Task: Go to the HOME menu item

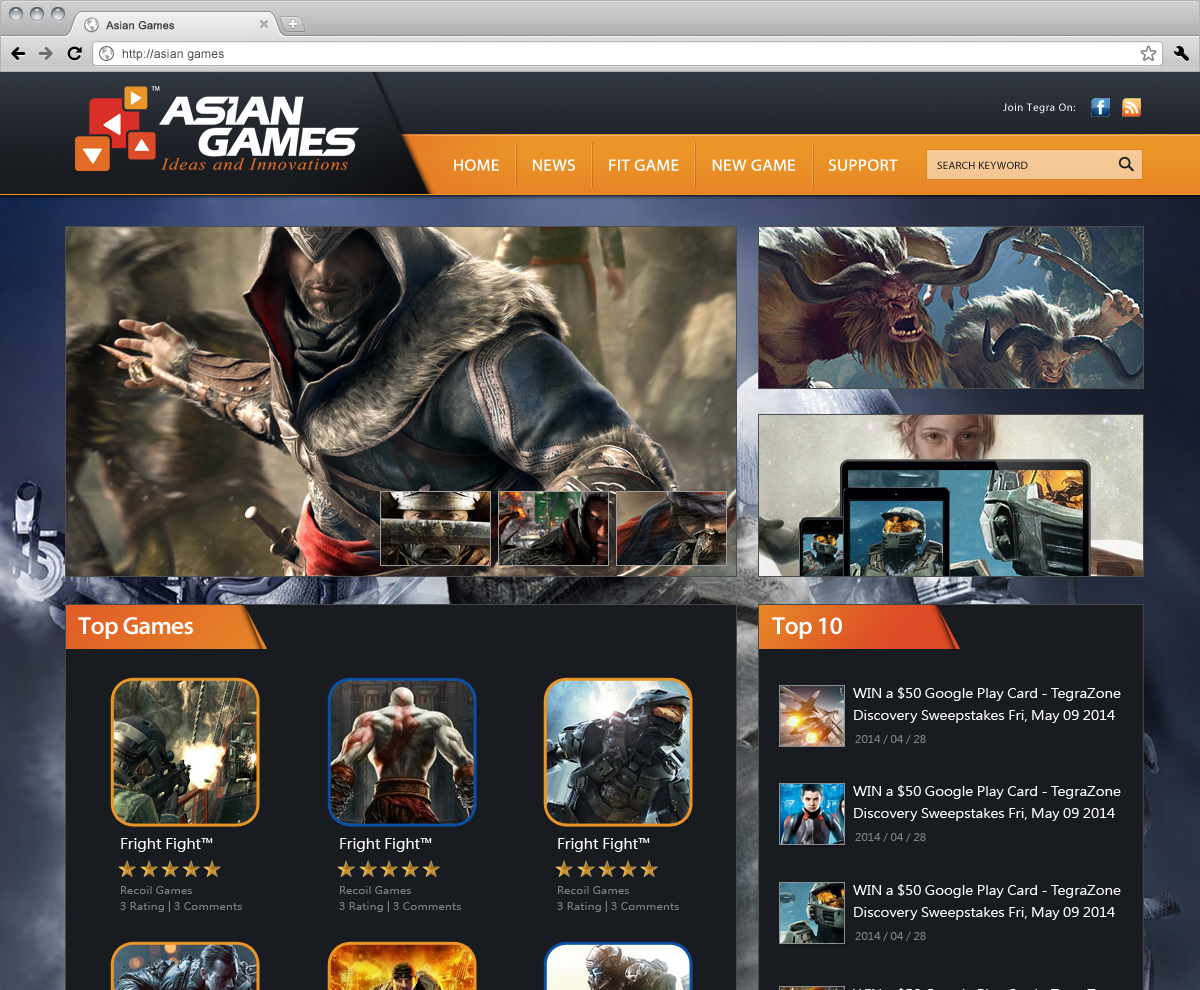Action: (x=476, y=165)
